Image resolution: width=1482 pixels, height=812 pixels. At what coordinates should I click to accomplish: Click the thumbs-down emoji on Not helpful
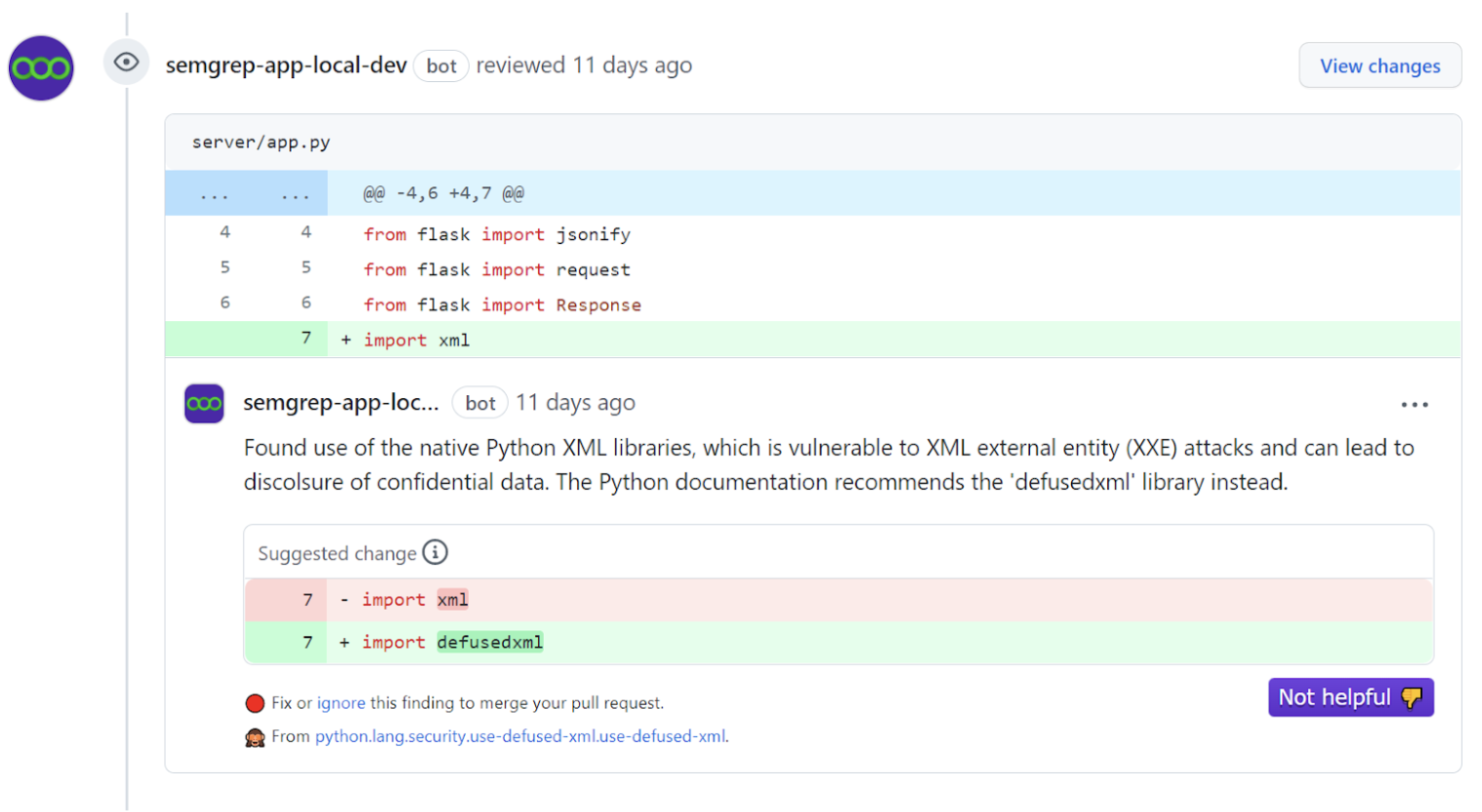1412,697
